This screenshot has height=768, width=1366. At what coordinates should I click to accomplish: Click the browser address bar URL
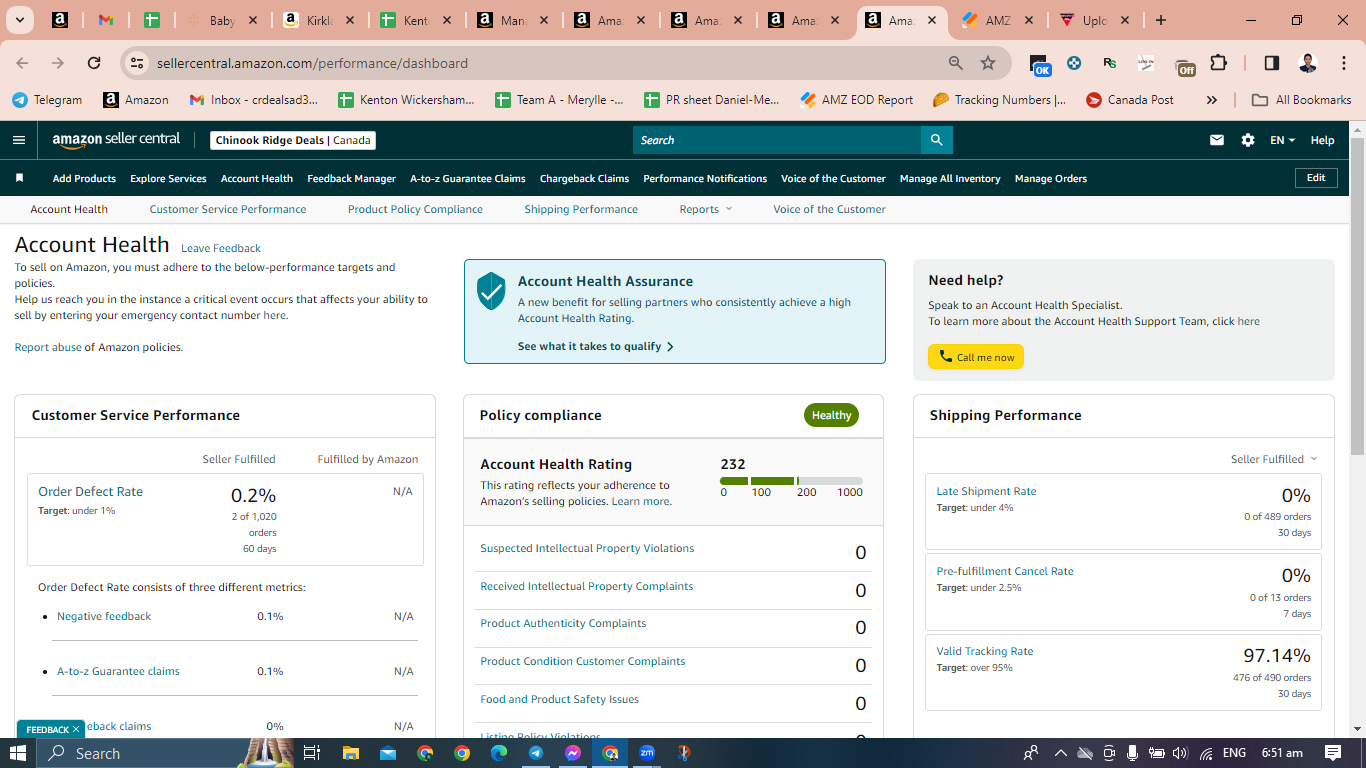[x=312, y=63]
